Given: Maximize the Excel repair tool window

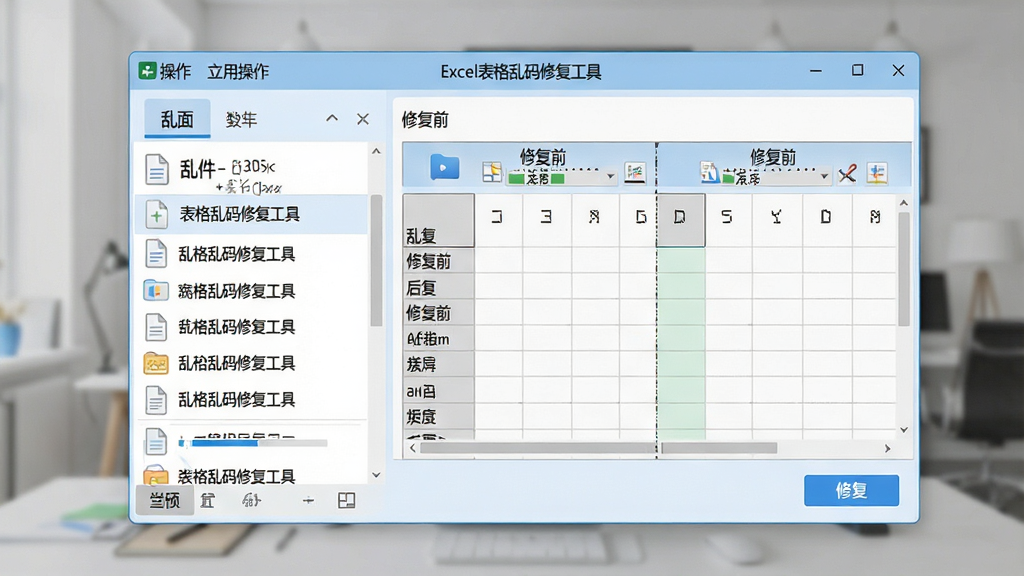Looking at the screenshot, I should [x=857, y=70].
